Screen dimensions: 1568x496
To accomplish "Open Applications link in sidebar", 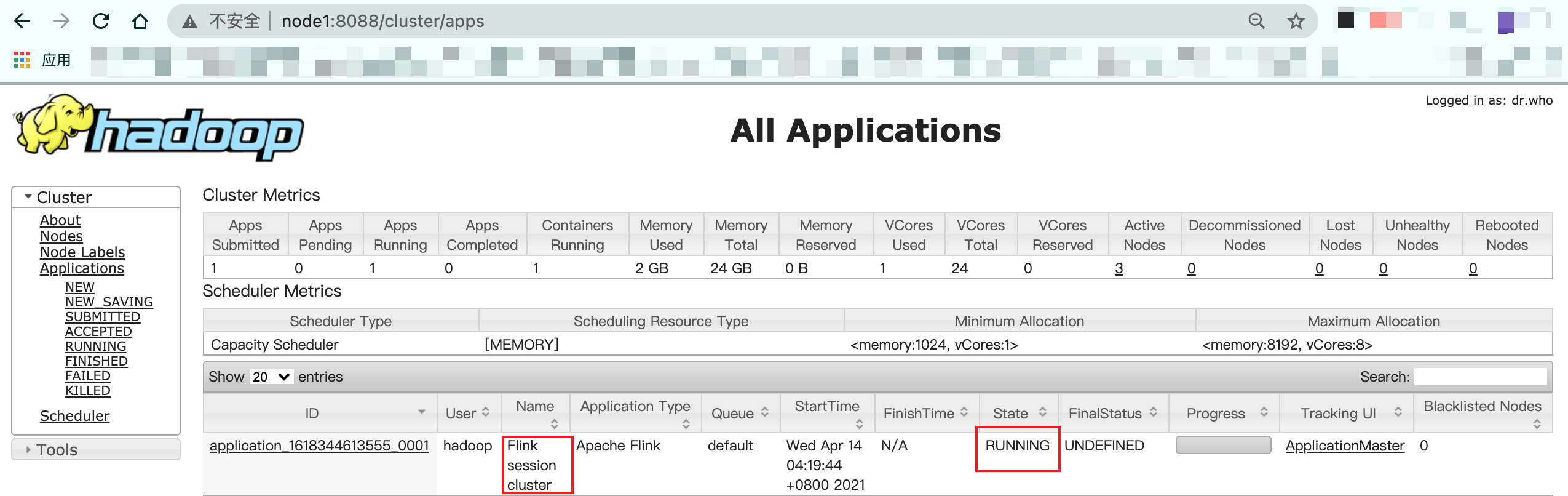I will [x=82, y=268].
